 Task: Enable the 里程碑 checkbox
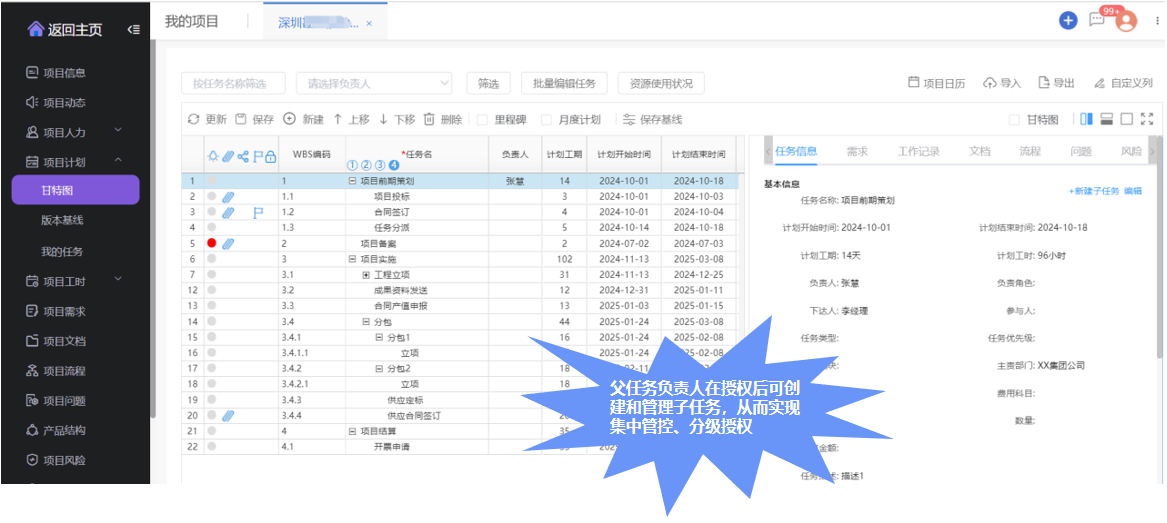pos(483,120)
